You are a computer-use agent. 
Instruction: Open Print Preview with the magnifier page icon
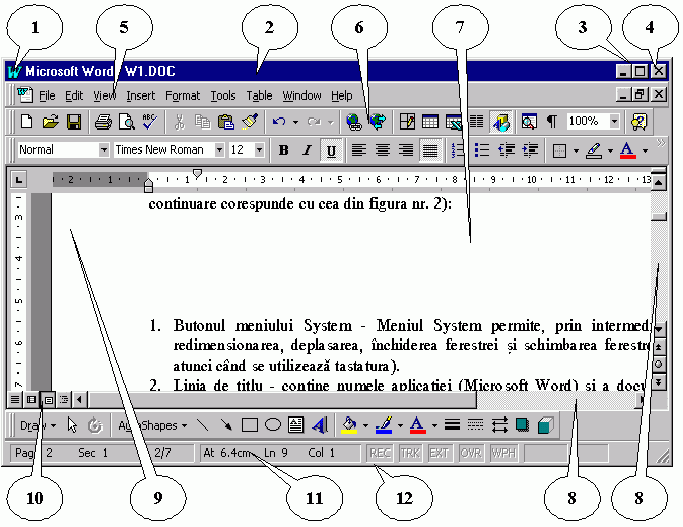point(127,122)
